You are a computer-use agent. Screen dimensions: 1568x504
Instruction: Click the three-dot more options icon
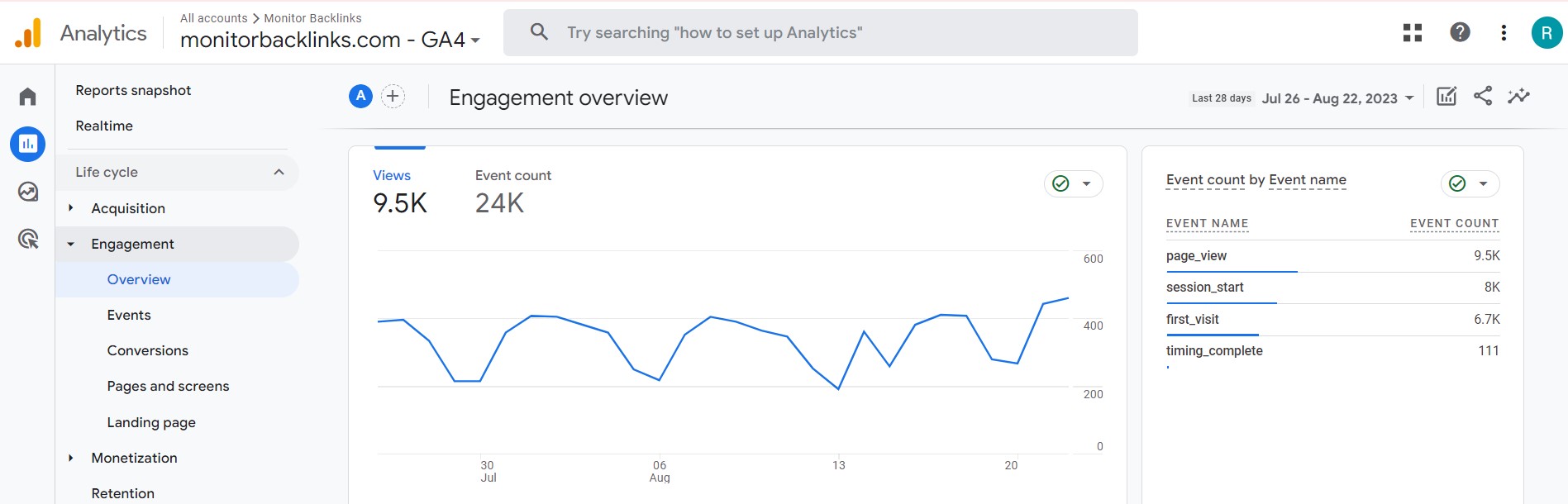1503,32
